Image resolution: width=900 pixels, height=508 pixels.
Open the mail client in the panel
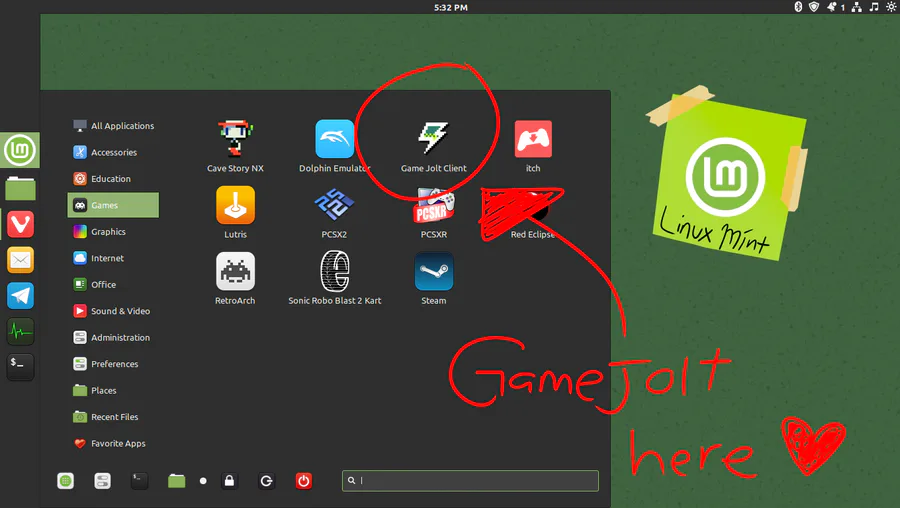click(20, 260)
